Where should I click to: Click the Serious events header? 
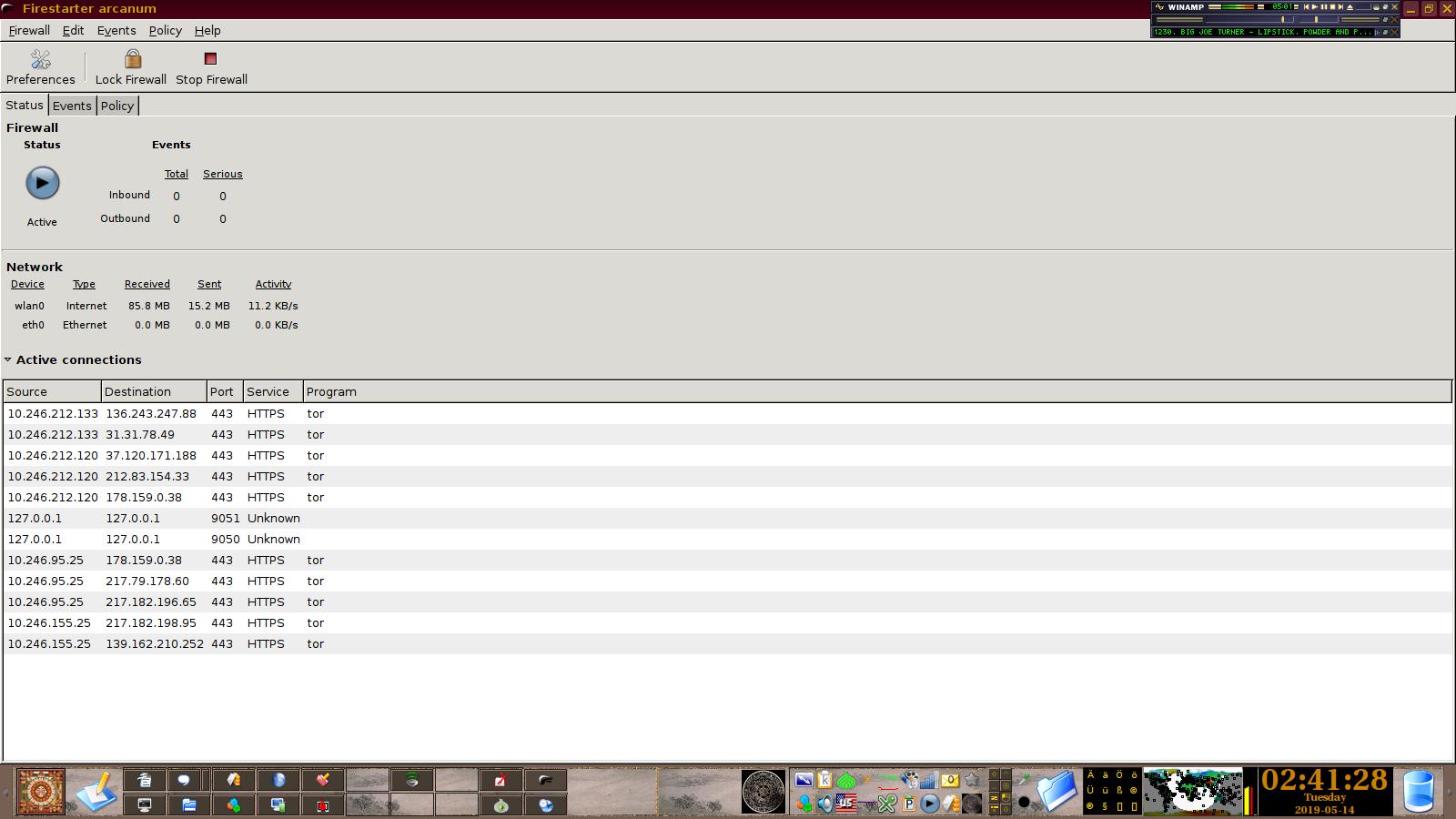(223, 174)
